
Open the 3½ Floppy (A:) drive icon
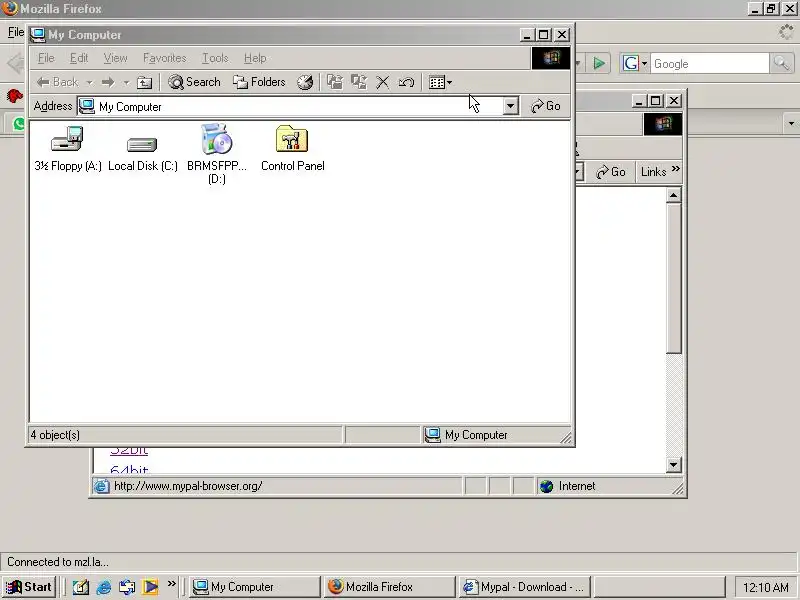[x=67, y=147]
